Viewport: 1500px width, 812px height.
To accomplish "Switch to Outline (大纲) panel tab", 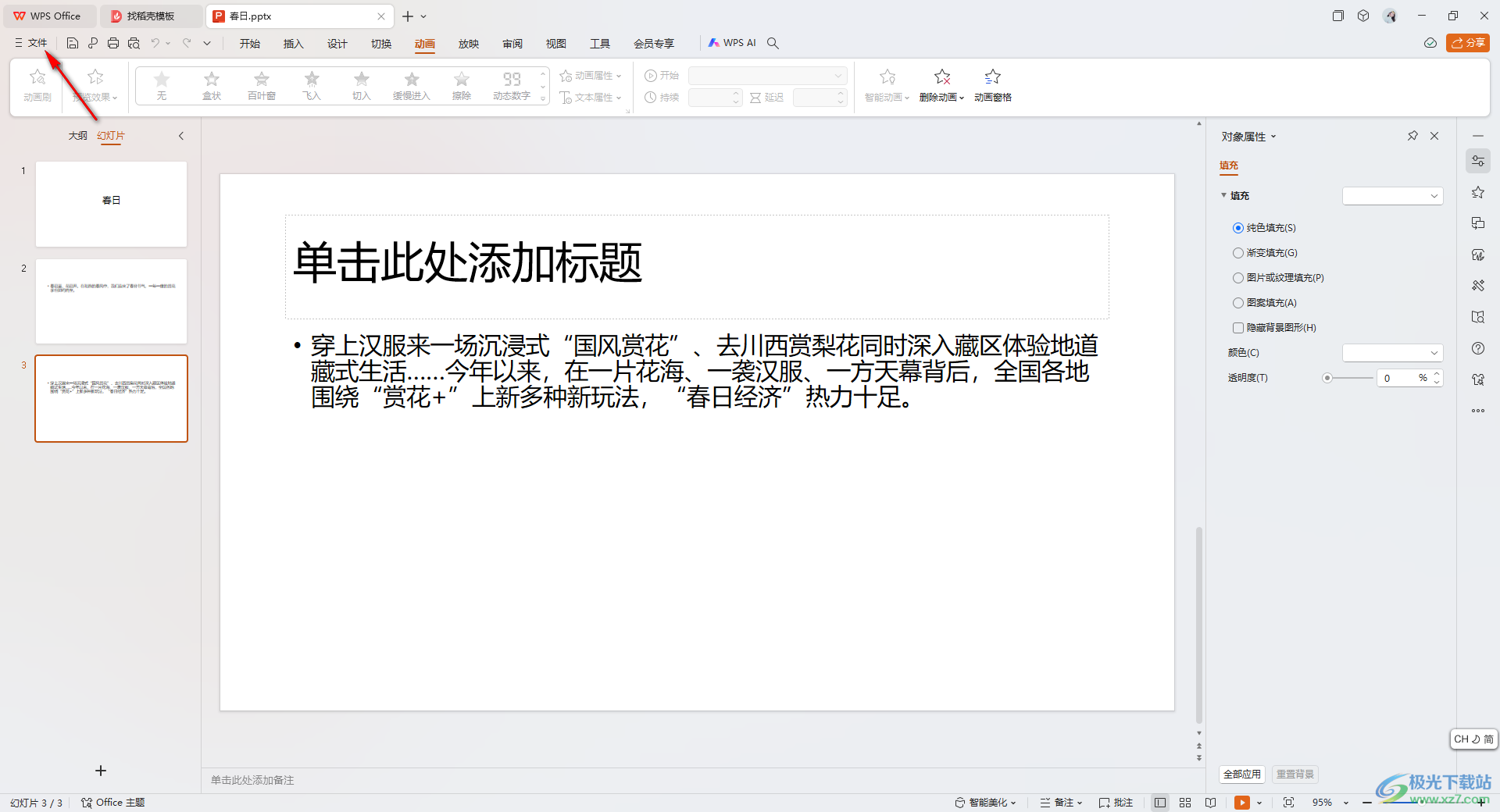I will click(x=77, y=136).
